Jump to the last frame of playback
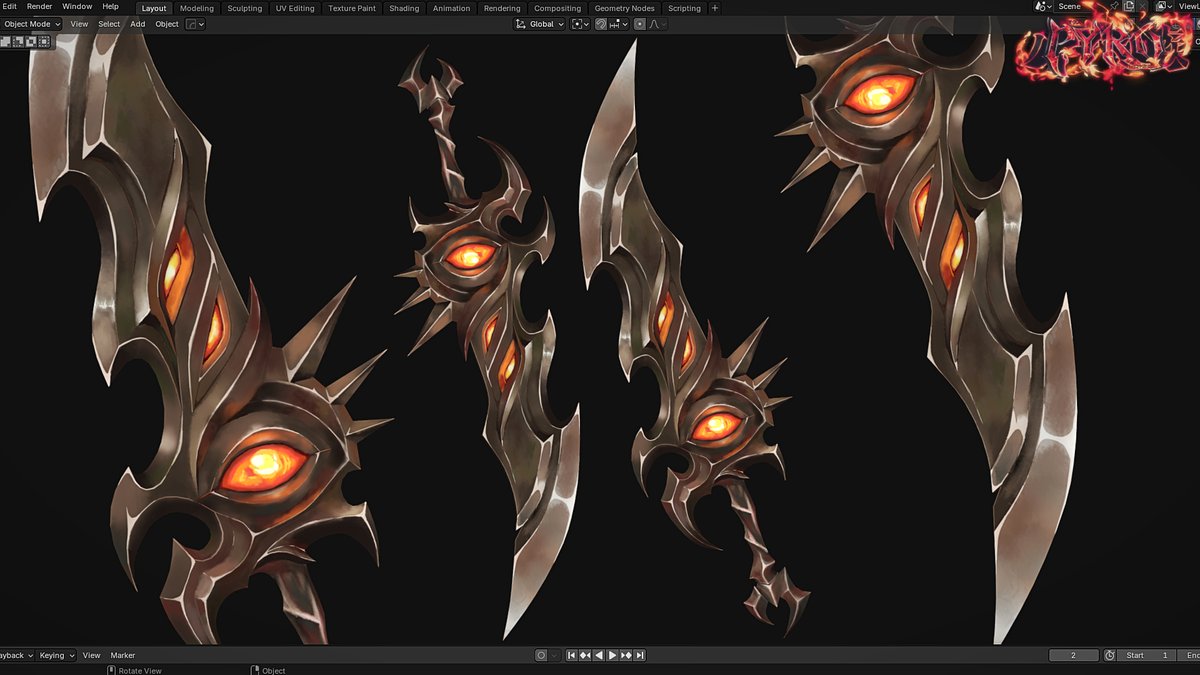The width and height of the screenshot is (1200, 675). coord(640,655)
